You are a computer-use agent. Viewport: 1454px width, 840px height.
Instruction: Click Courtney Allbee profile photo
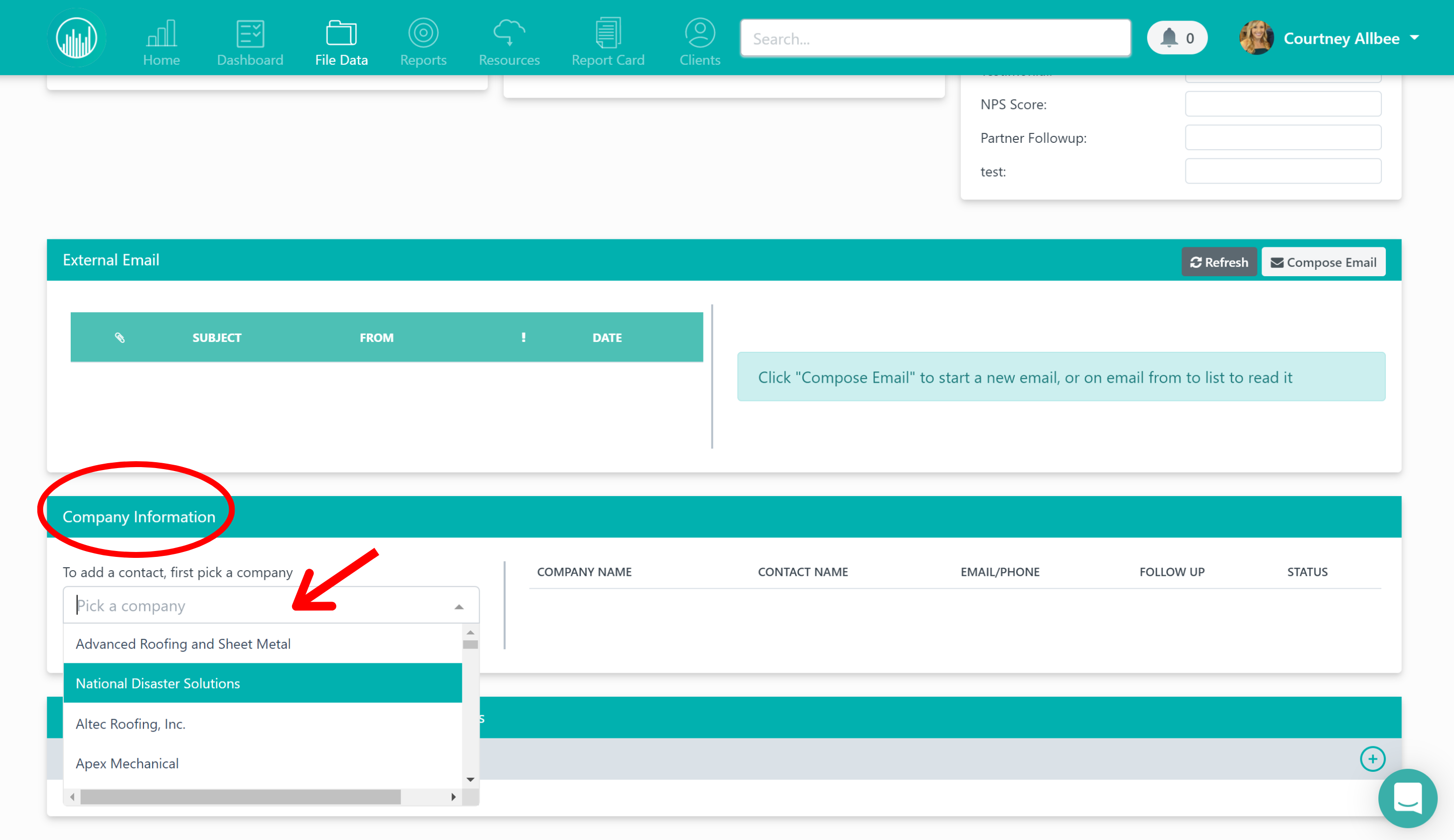(x=1256, y=38)
